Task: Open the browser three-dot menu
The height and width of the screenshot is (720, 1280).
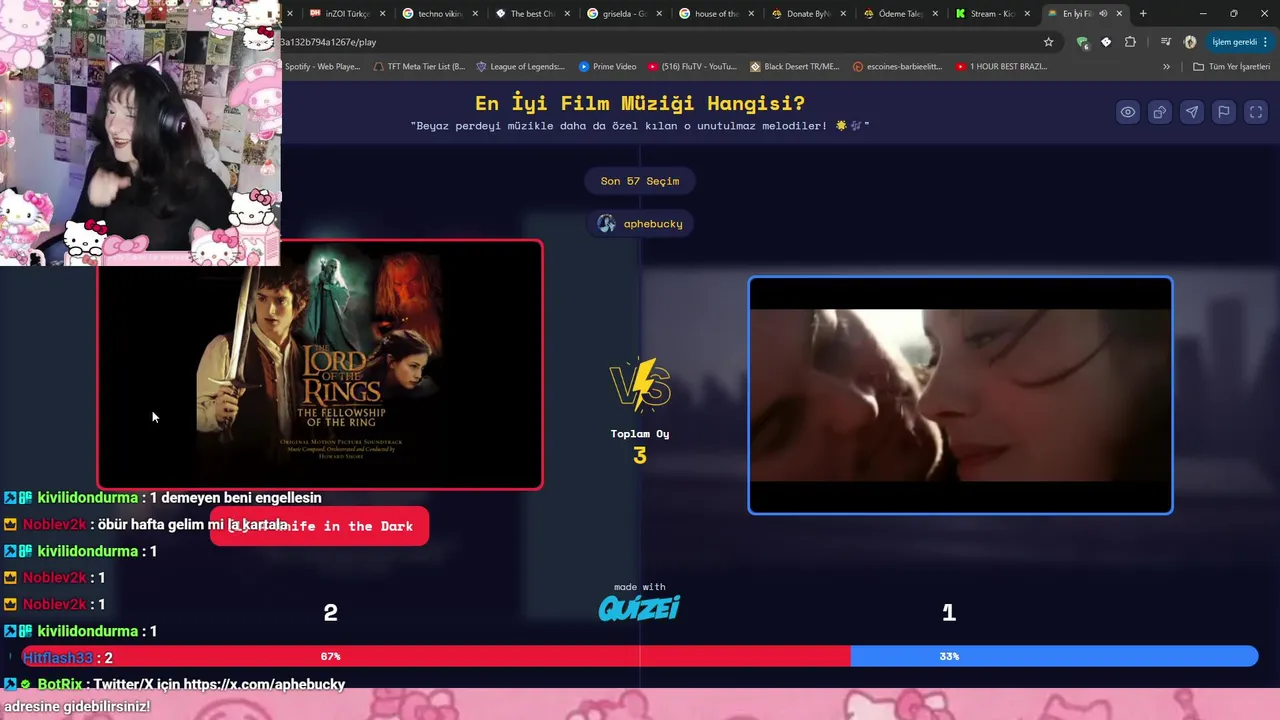Action: tap(1266, 42)
